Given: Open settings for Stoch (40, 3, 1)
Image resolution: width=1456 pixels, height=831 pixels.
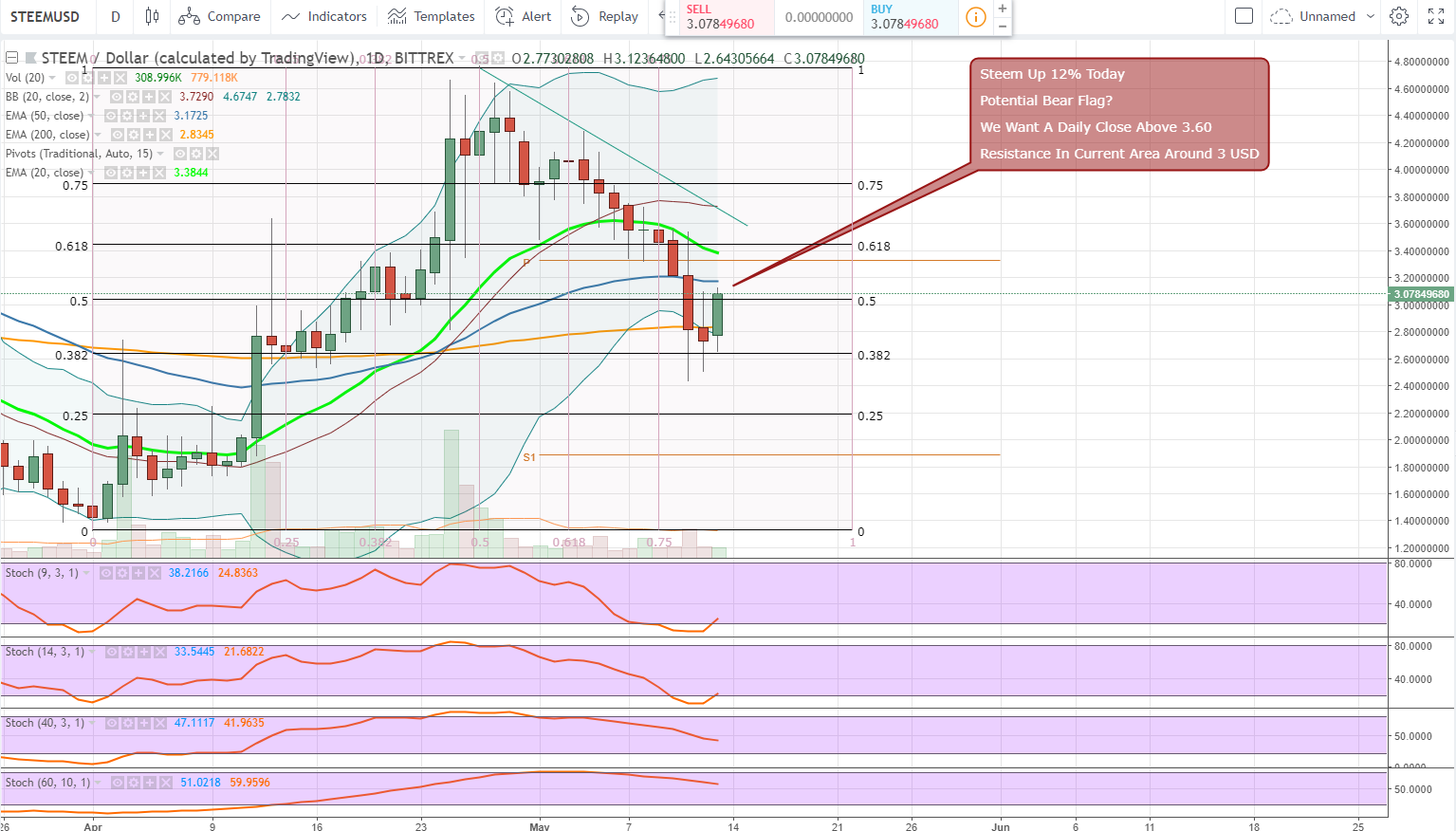Looking at the screenshot, I should point(128,723).
